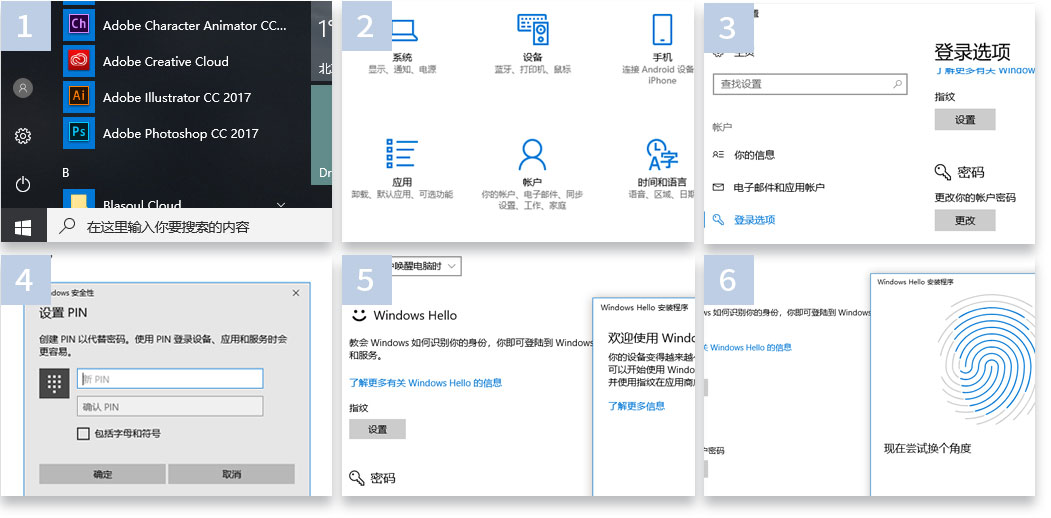Click the magnifier icon in taskbar search
1051x518 pixels.
[x=67, y=226]
